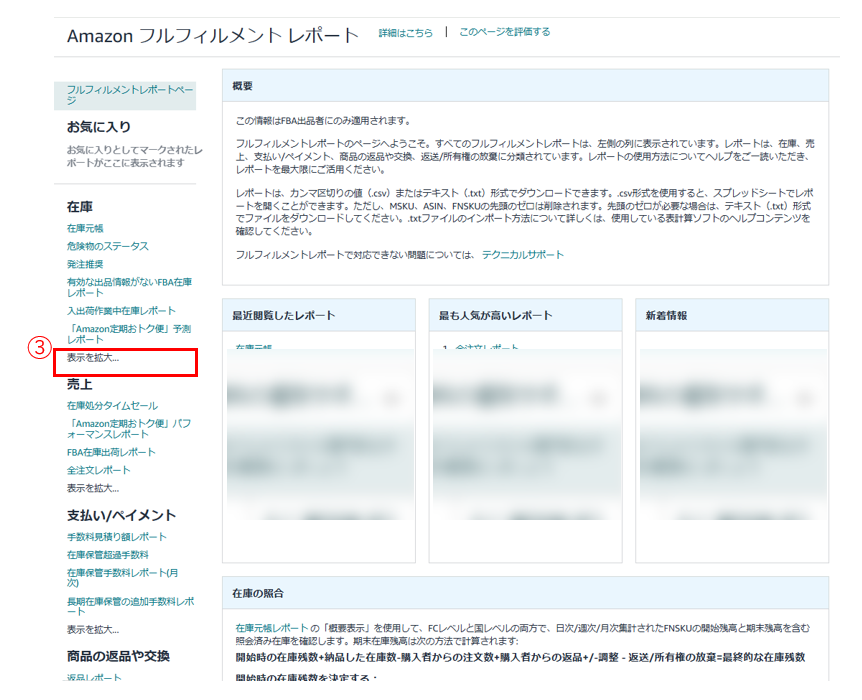Click the お気に入り sidebar heading
Image resolution: width=862 pixels, height=700 pixels.
pyautogui.click(x=99, y=127)
